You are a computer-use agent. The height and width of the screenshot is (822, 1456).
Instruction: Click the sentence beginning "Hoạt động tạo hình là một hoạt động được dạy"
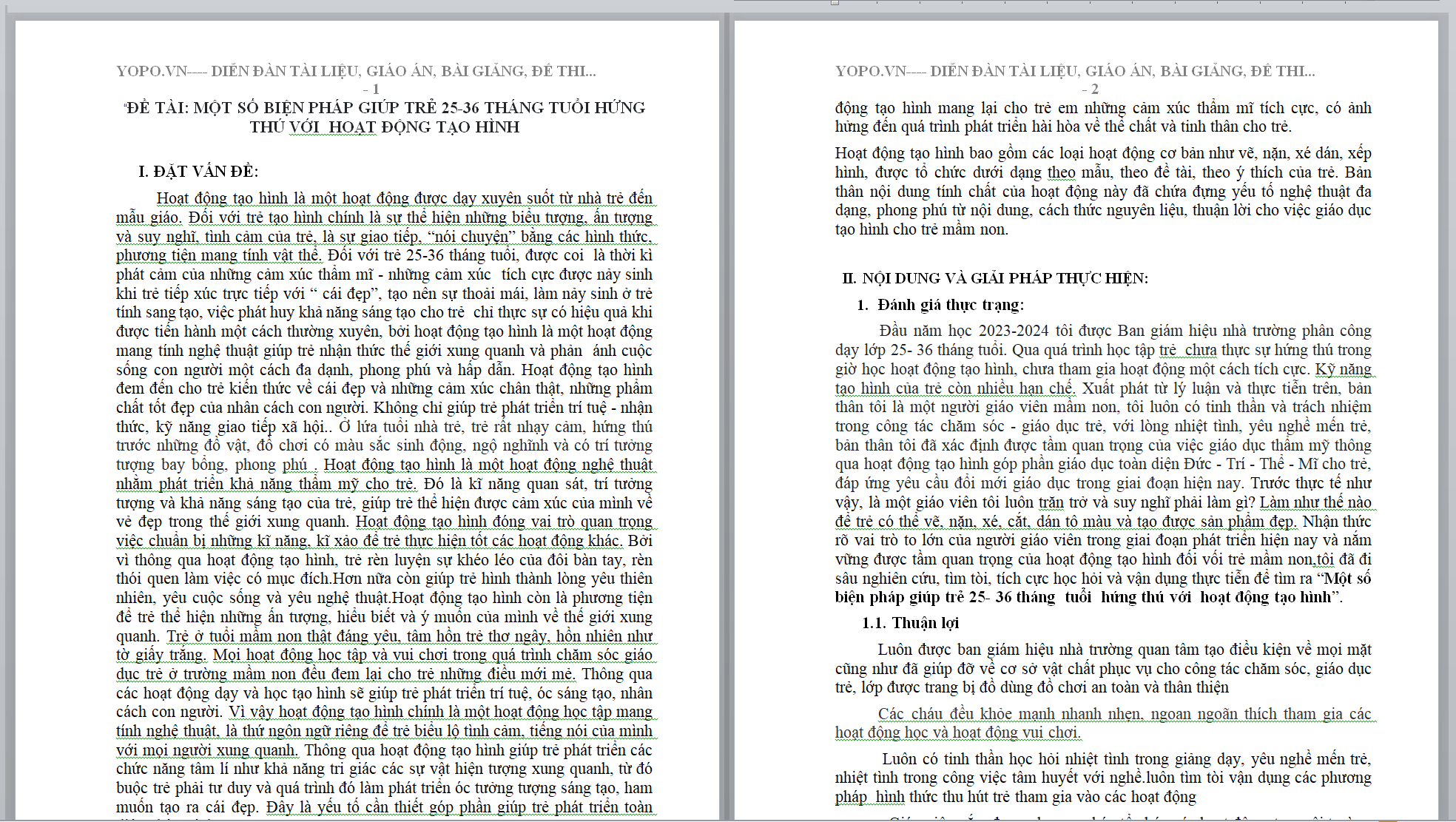click(405, 198)
